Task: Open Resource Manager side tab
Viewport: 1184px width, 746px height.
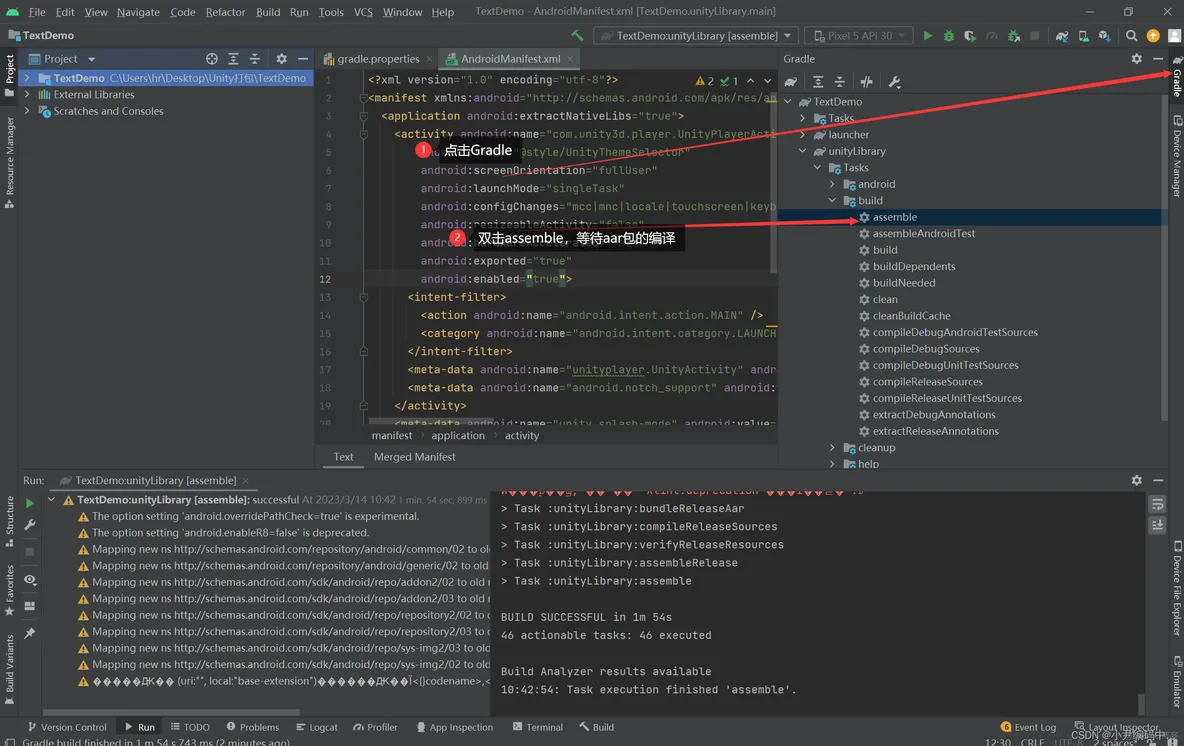Action: (x=9, y=162)
